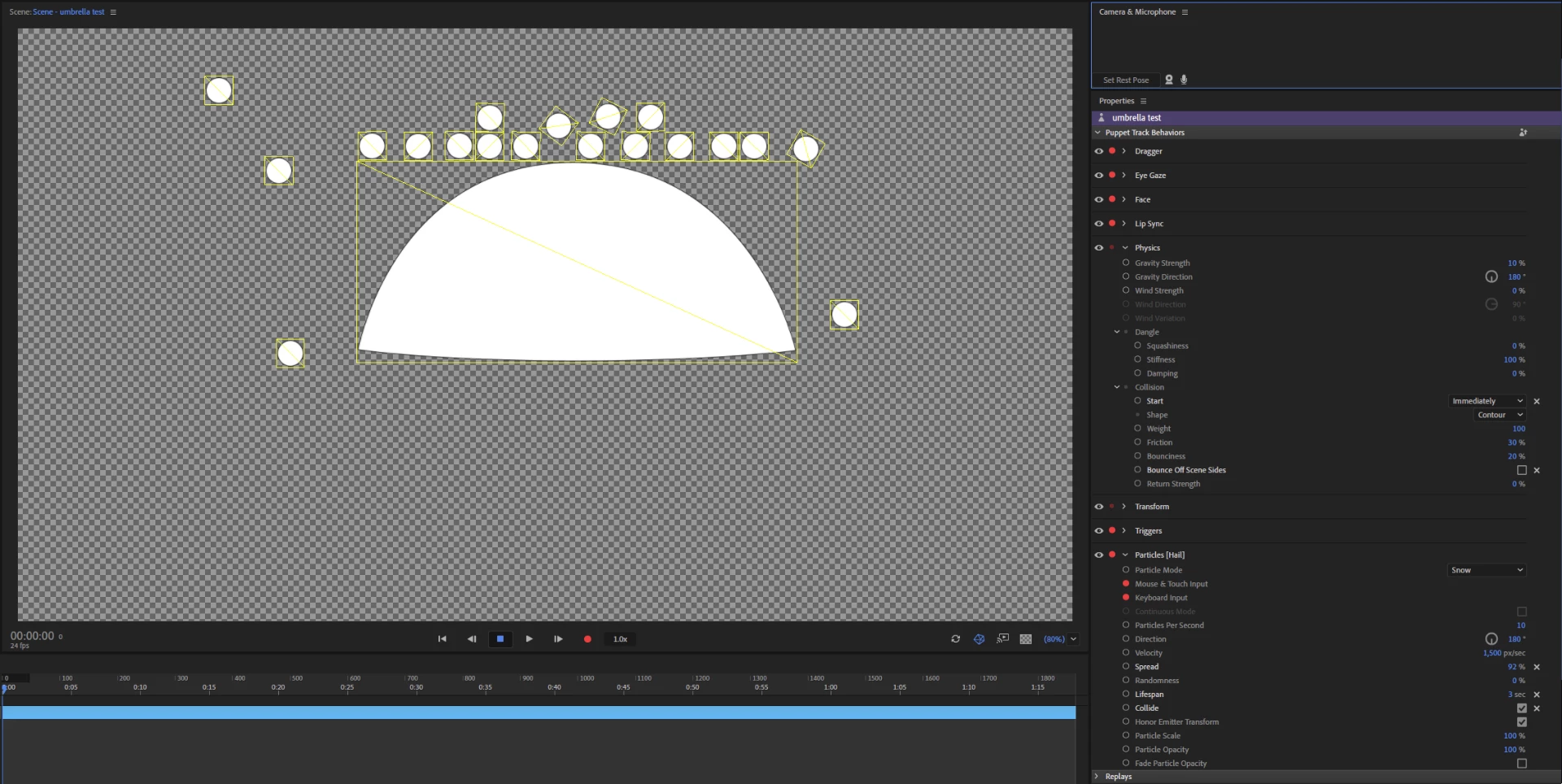The width and height of the screenshot is (1562, 784).
Task: Click the Gravity Direction angle dial
Action: point(1491,277)
